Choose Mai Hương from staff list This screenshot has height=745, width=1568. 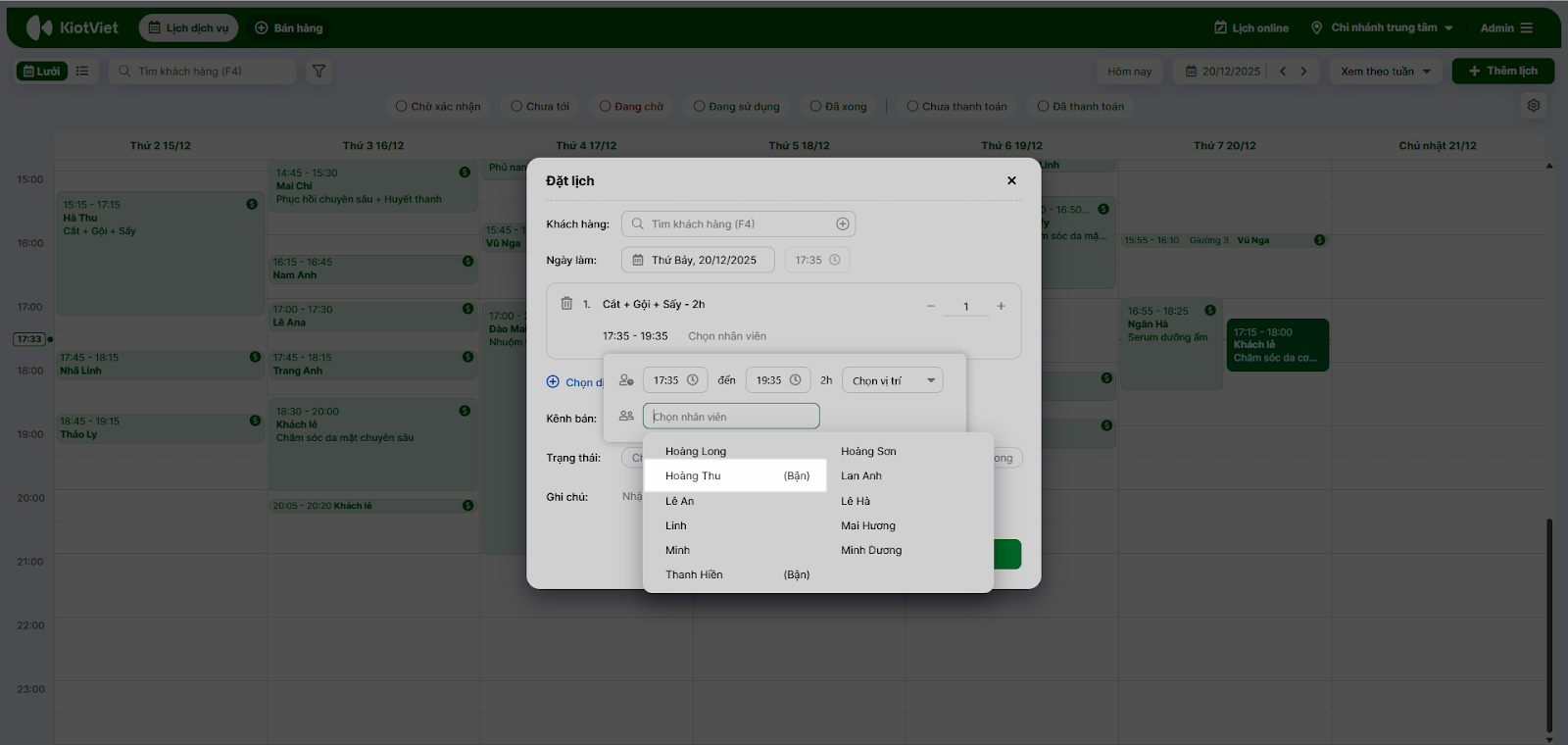[x=868, y=525]
